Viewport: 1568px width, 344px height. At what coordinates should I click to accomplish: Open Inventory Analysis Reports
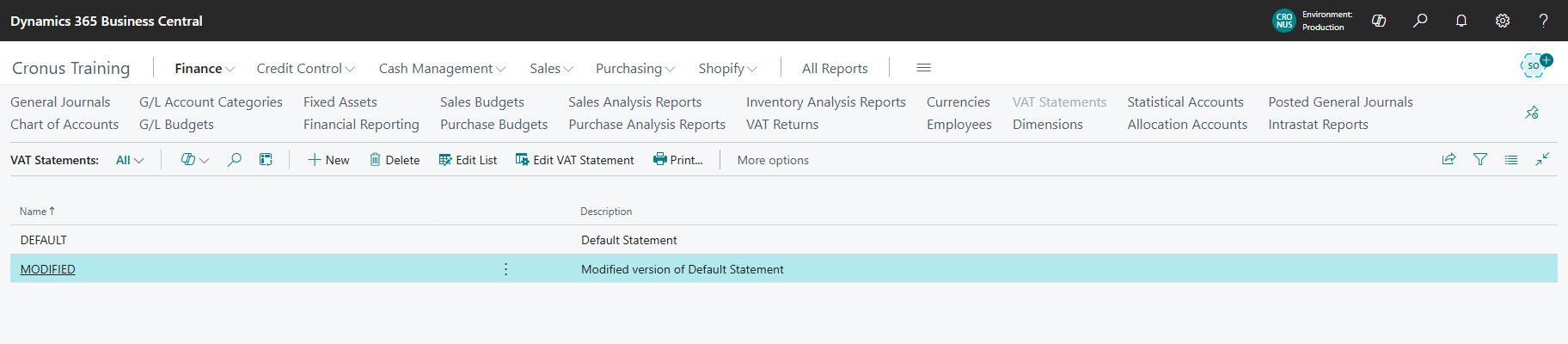[x=825, y=101]
